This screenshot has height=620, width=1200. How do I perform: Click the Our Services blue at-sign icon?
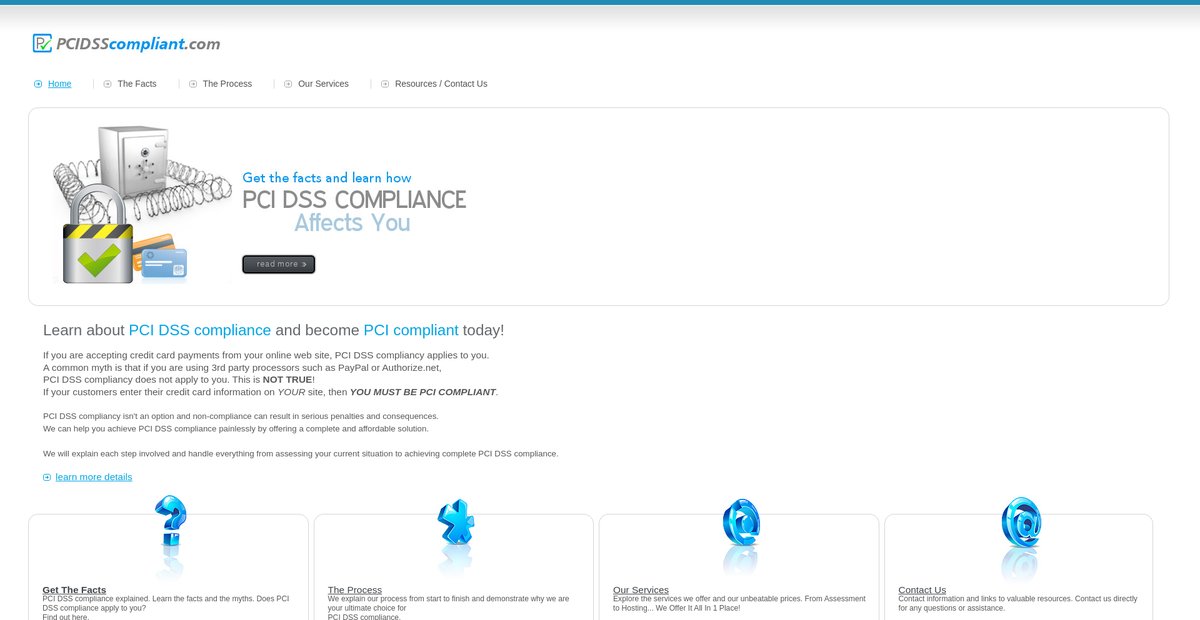[x=741, y=522]
